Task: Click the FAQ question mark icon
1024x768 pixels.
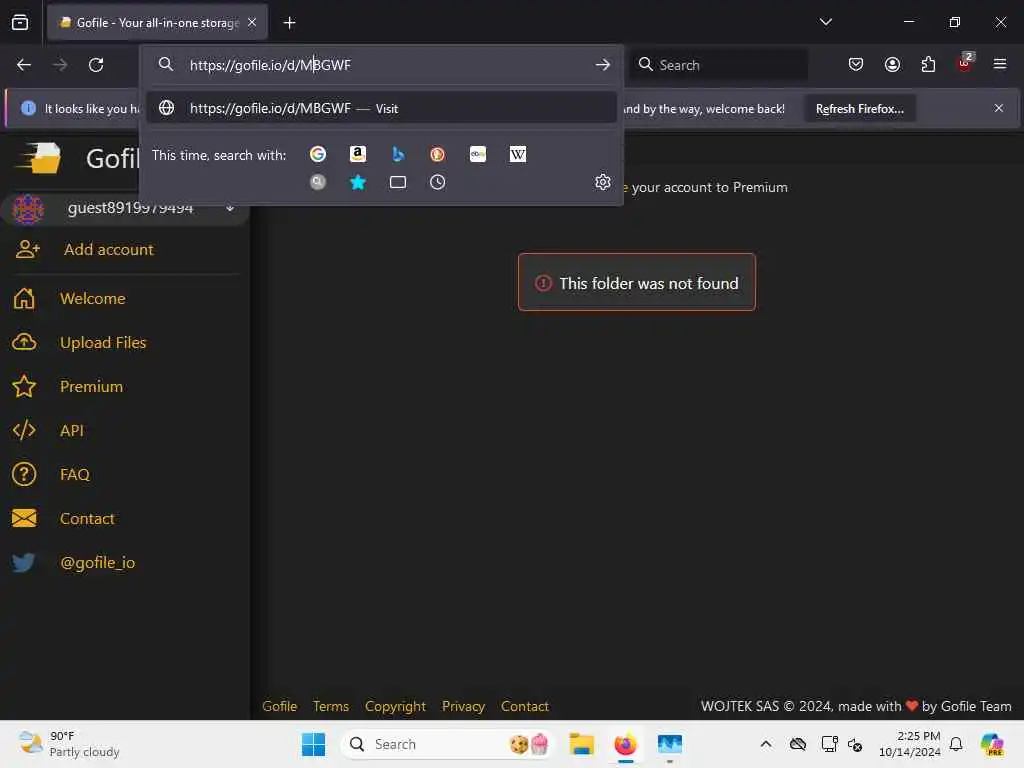Action: point(24,475)
